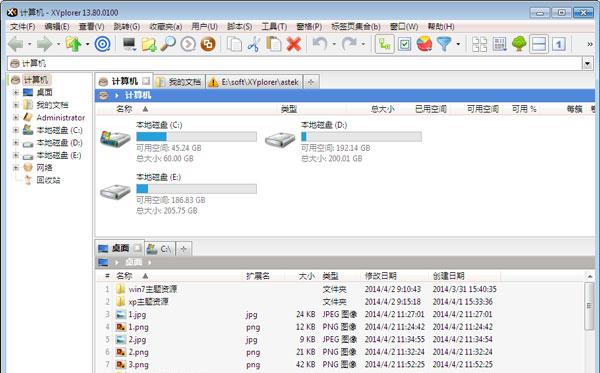Select 本地磁盘 (E:) in folder tree
The height and width of the screenshot is (373, 600).
click(59, 155)
